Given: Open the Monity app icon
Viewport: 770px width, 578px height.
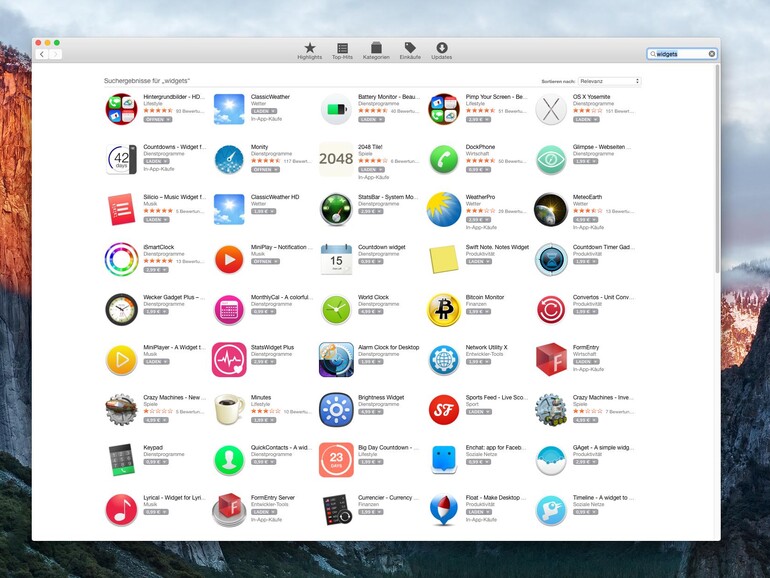Looking at the screenshot, I should (x=229, y=159).
